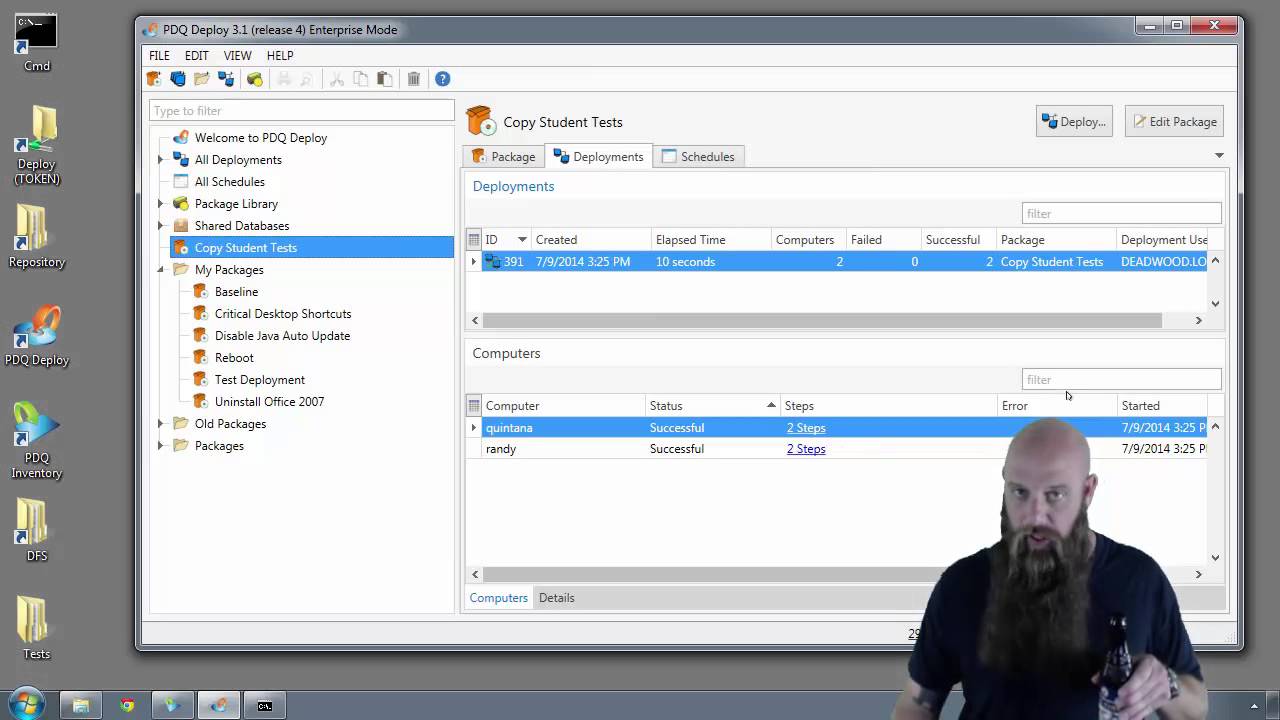Open the dropdown arrow below Edit Package
This screenshot has height=720, width=1280.
pos(1219,156)
